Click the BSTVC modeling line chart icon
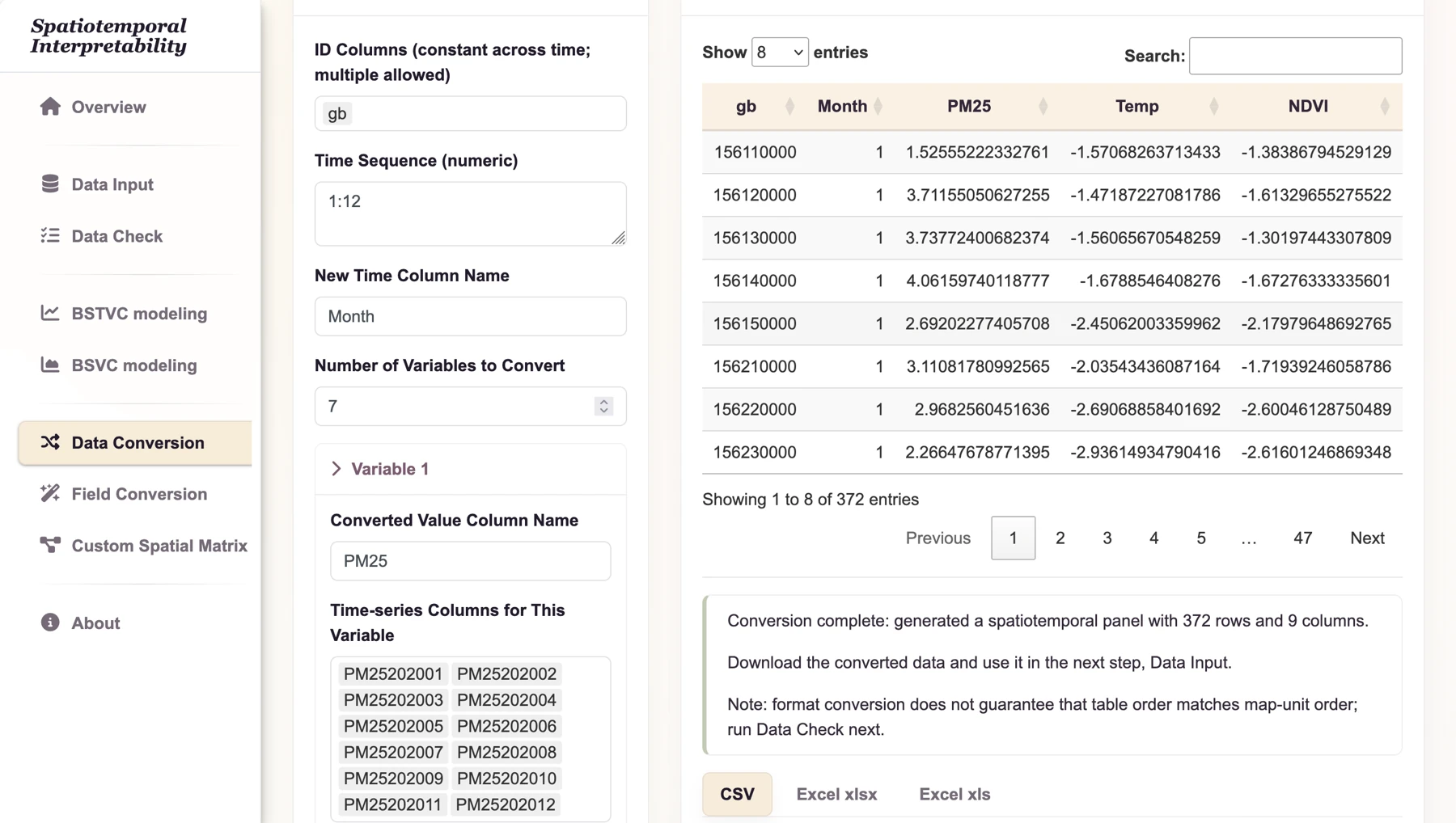1456x823 pixels. pos(50,313)
